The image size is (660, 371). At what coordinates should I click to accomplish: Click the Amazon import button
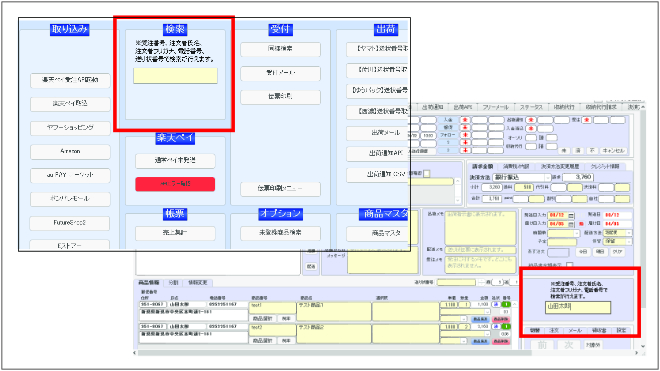[70, 152]
